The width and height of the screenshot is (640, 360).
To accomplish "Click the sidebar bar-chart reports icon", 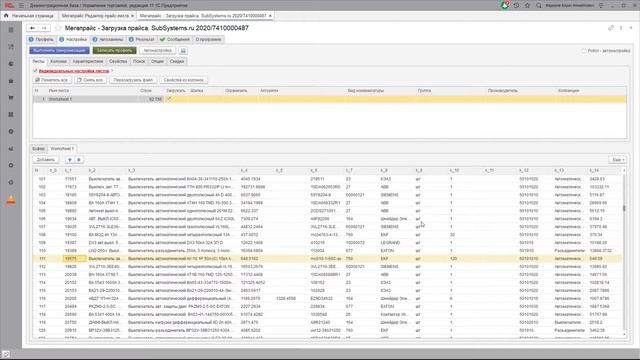I will point(11,149).
